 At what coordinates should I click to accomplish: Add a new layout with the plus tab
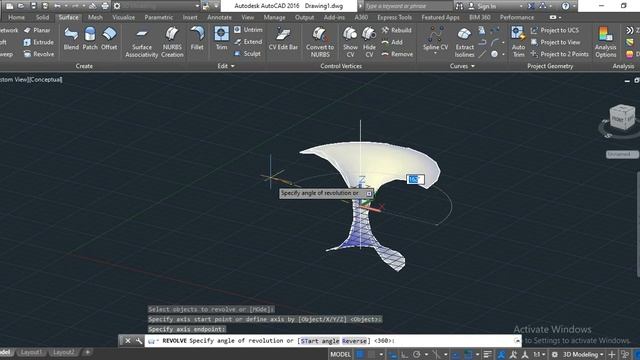click(87, 352)
